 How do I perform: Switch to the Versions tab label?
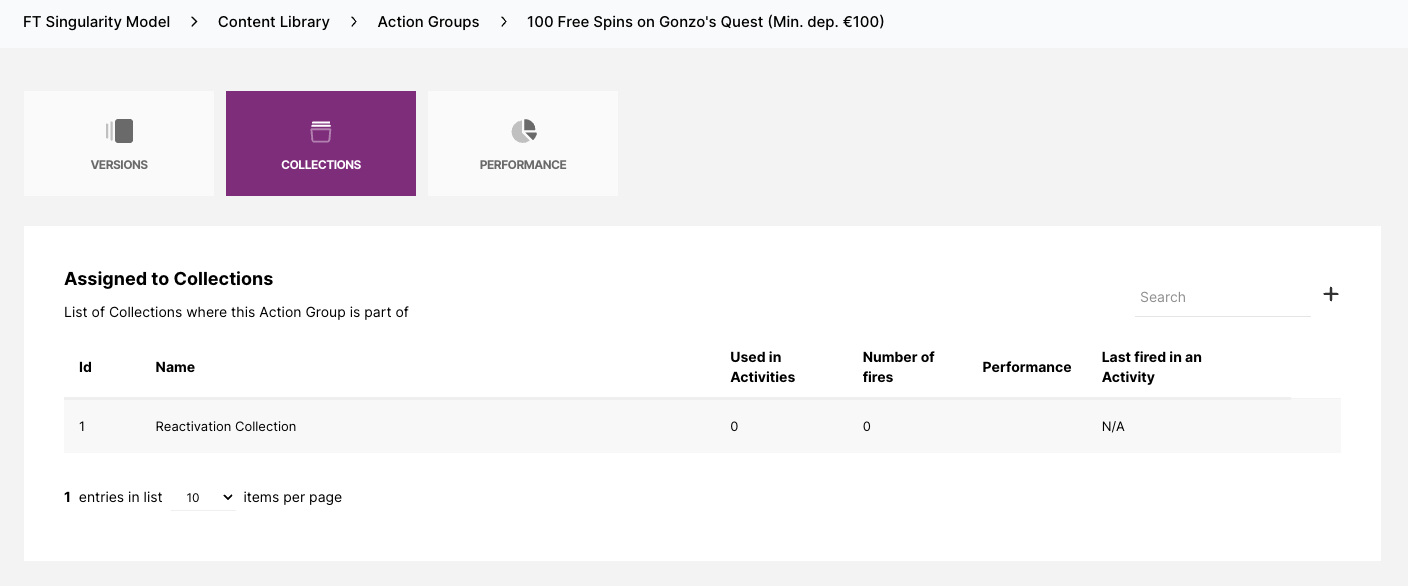(119, 165)
